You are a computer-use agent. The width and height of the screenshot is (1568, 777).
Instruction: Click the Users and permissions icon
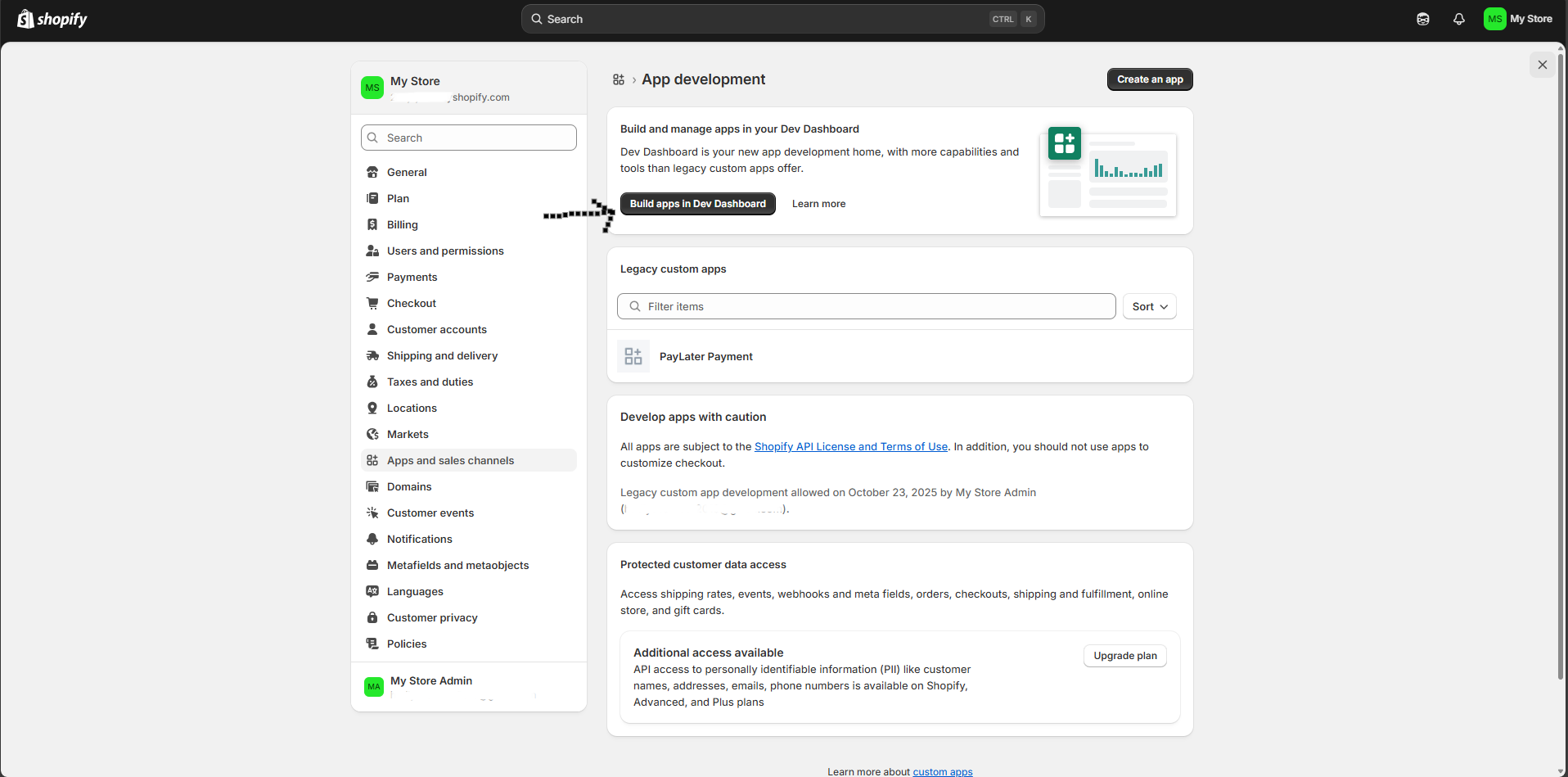pyautogui.click(x=372, y=251)
